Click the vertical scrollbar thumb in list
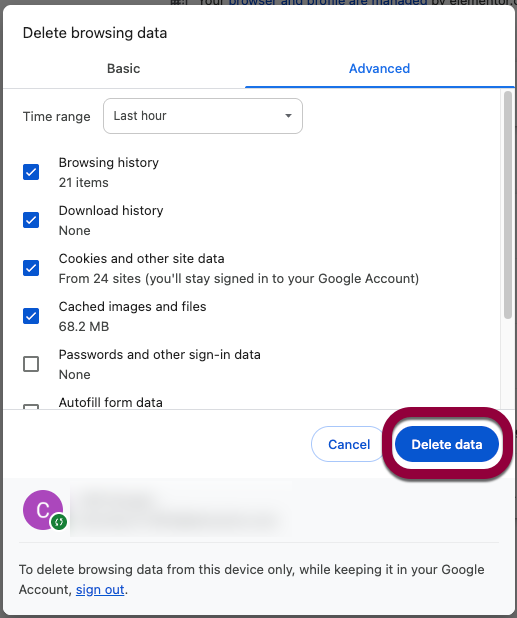The width and height of the screenshot is (517, 618). click(508, 205)
